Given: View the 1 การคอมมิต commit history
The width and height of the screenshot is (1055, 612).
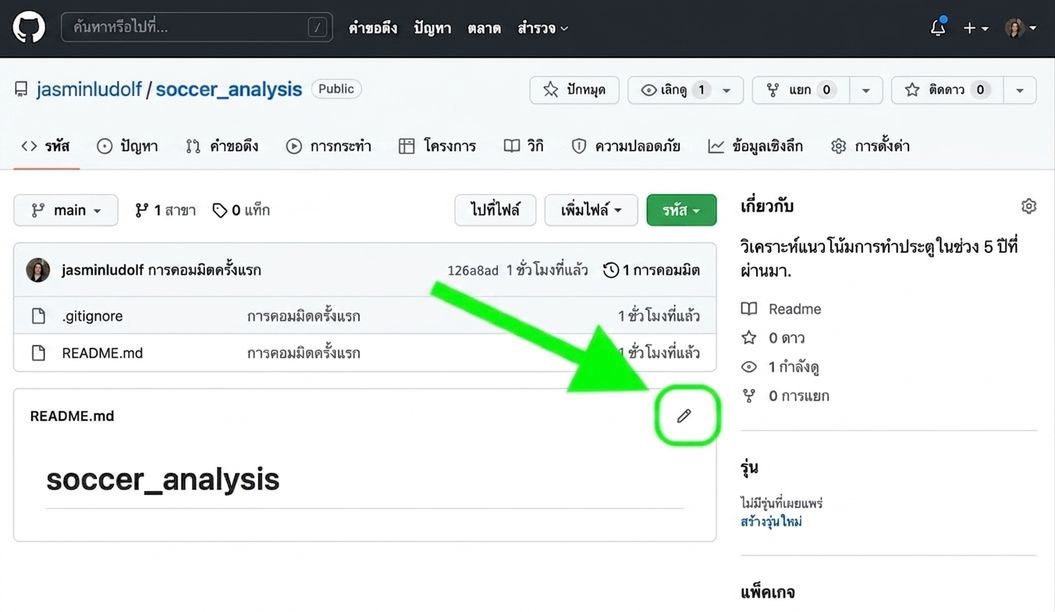Looking at the screenshot, I should (x=652, y=270).
